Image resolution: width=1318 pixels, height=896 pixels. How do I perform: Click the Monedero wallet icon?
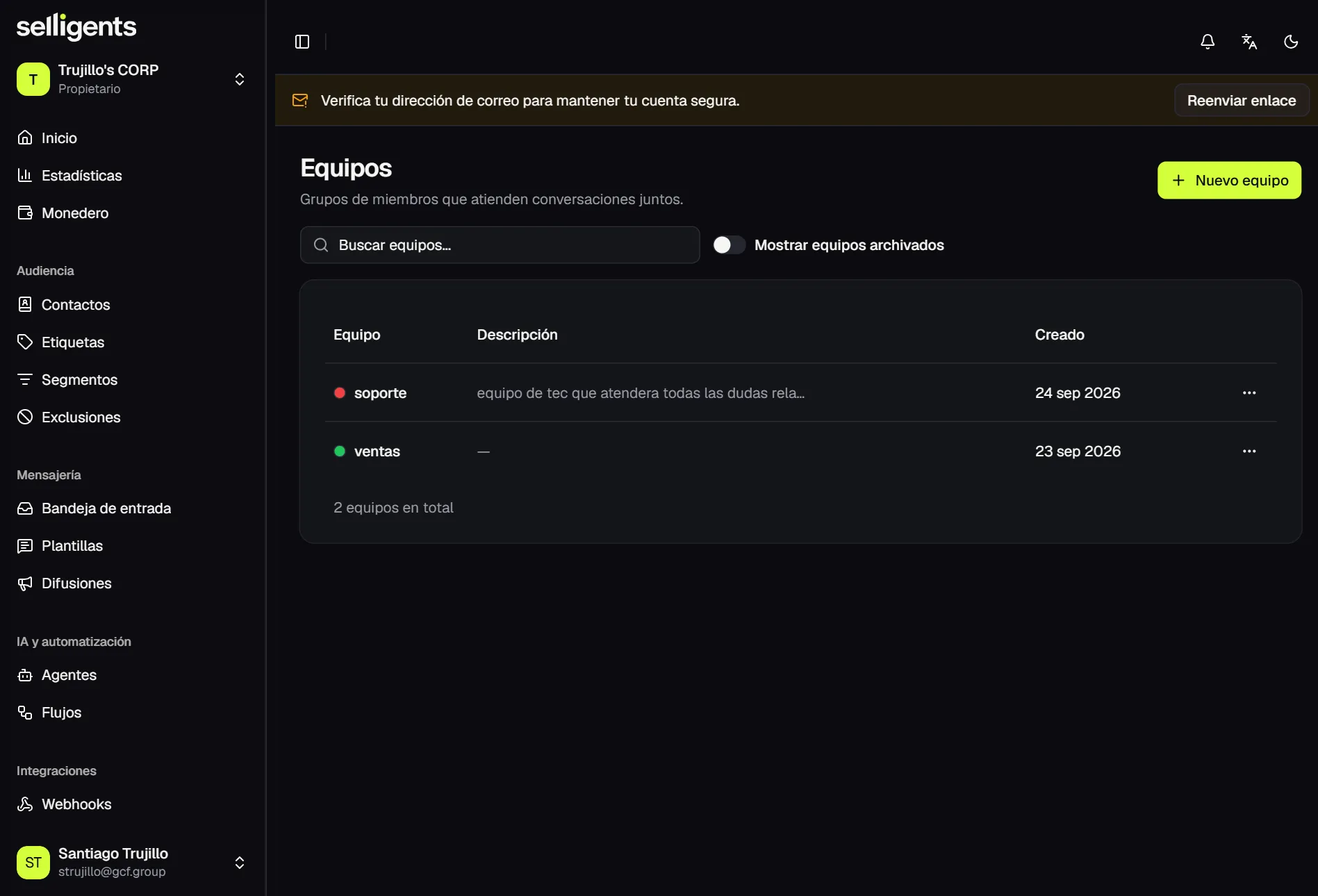25,213
